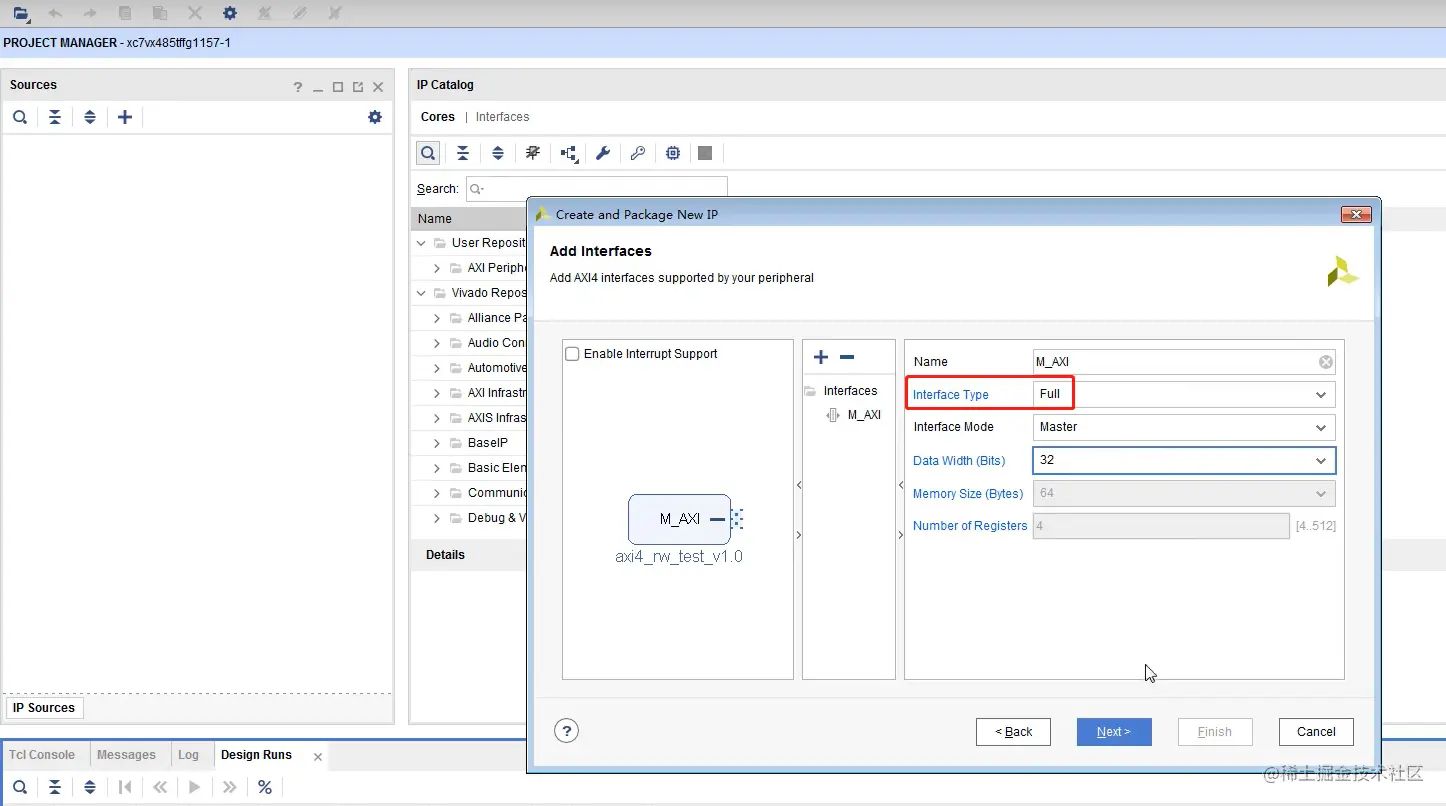Show help for the Sources panel
Screen dimensions: 1446x806
pos(297,87)
